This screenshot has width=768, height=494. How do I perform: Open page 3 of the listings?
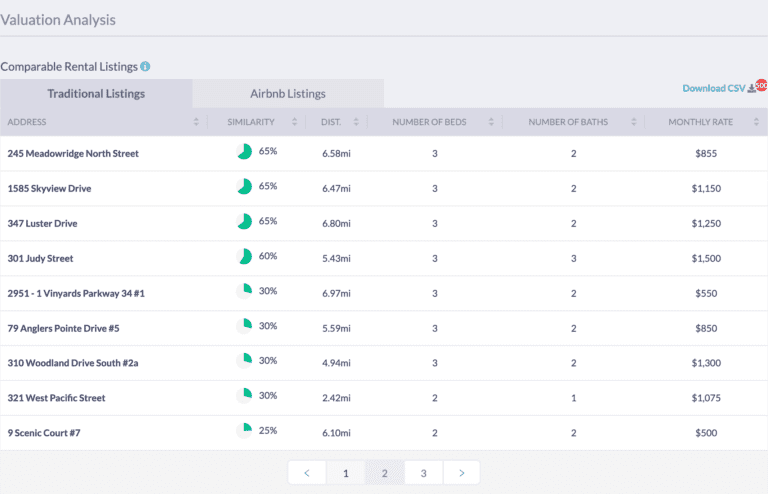click(x=423, y=473)
